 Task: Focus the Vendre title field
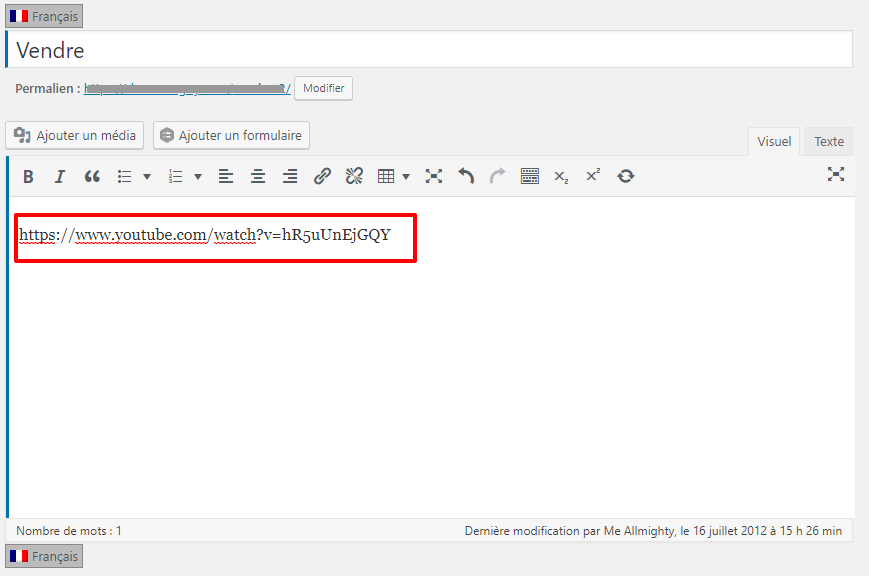[429, 50]
